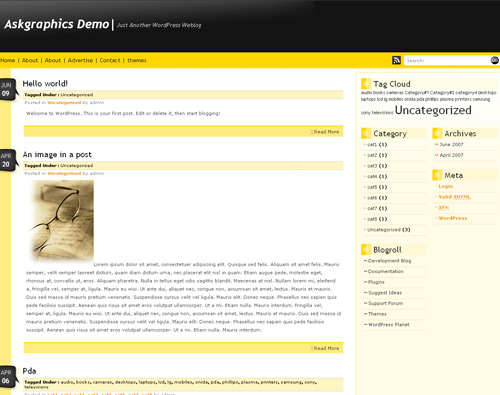Open Suggest Ideas in Blogroll
This screenshot has width=500, height=395.
click(385, 293)
